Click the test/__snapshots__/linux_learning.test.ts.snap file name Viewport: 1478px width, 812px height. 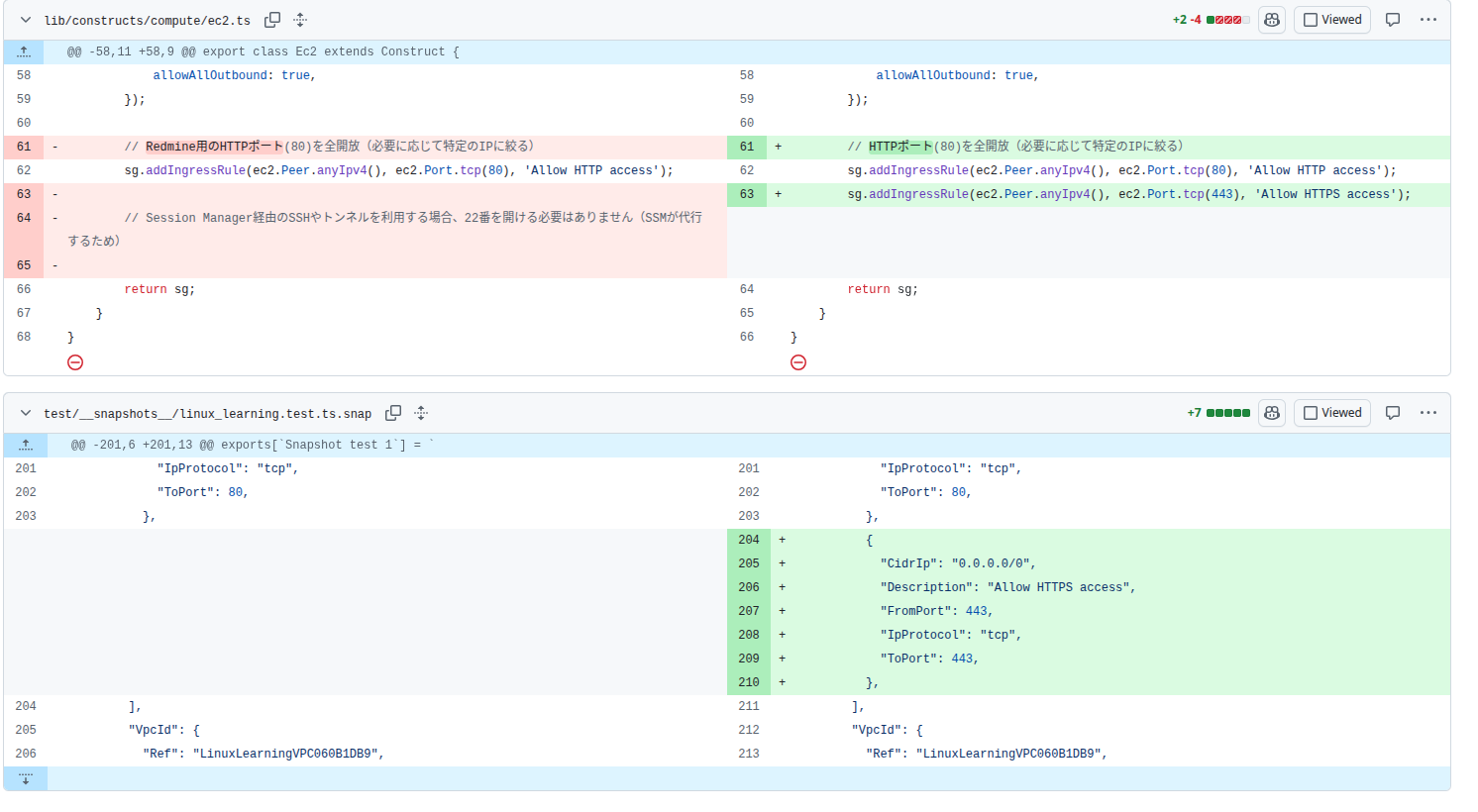point(208,414)
